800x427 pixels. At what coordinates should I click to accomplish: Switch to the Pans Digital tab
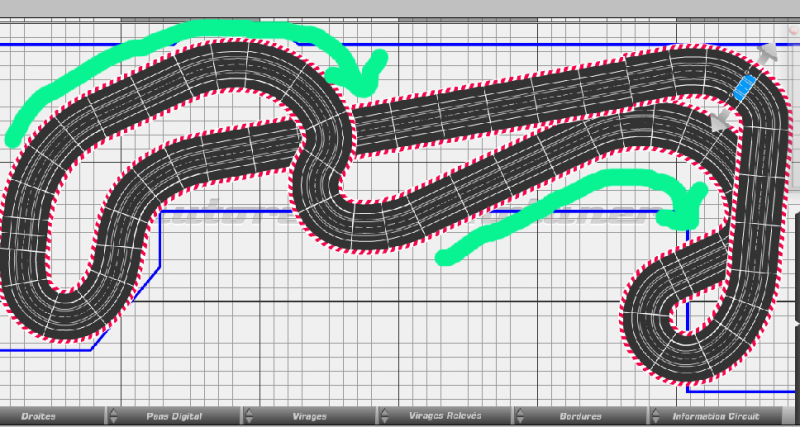[174, 416]
